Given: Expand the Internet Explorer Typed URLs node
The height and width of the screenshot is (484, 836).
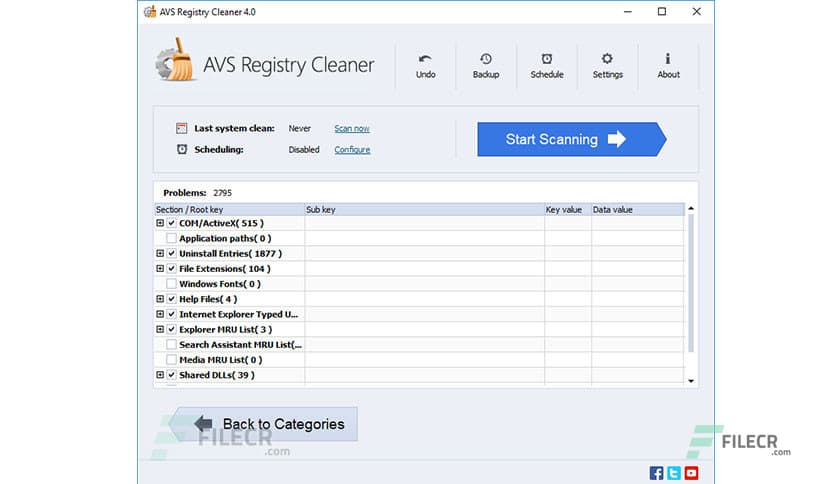Looking at the screenshot, I should (x=160, y=314).
